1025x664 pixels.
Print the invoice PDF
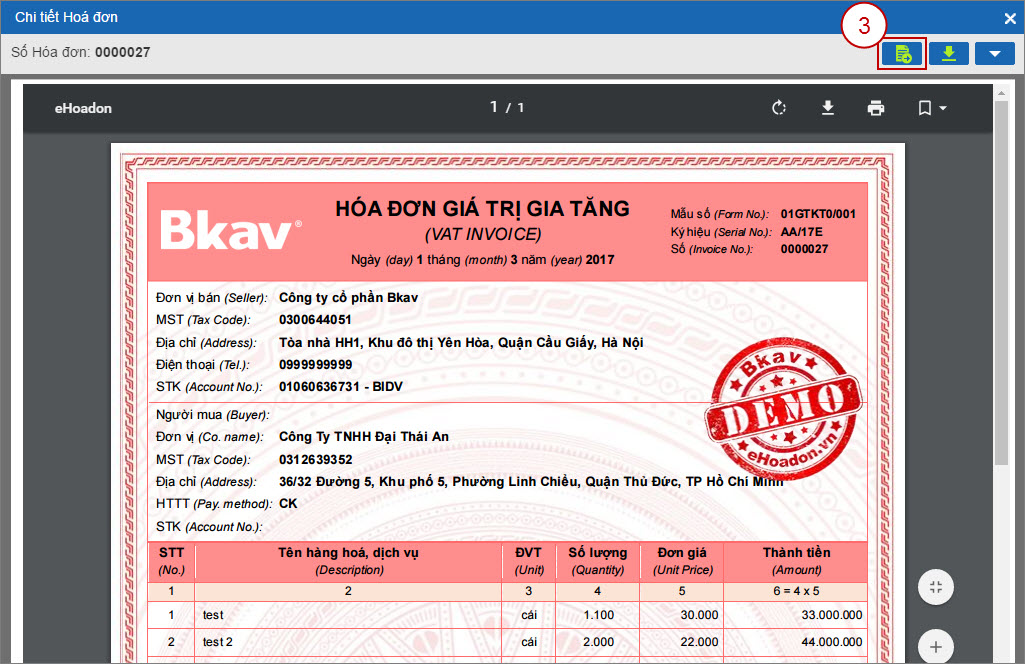click(x=876, y=108)
